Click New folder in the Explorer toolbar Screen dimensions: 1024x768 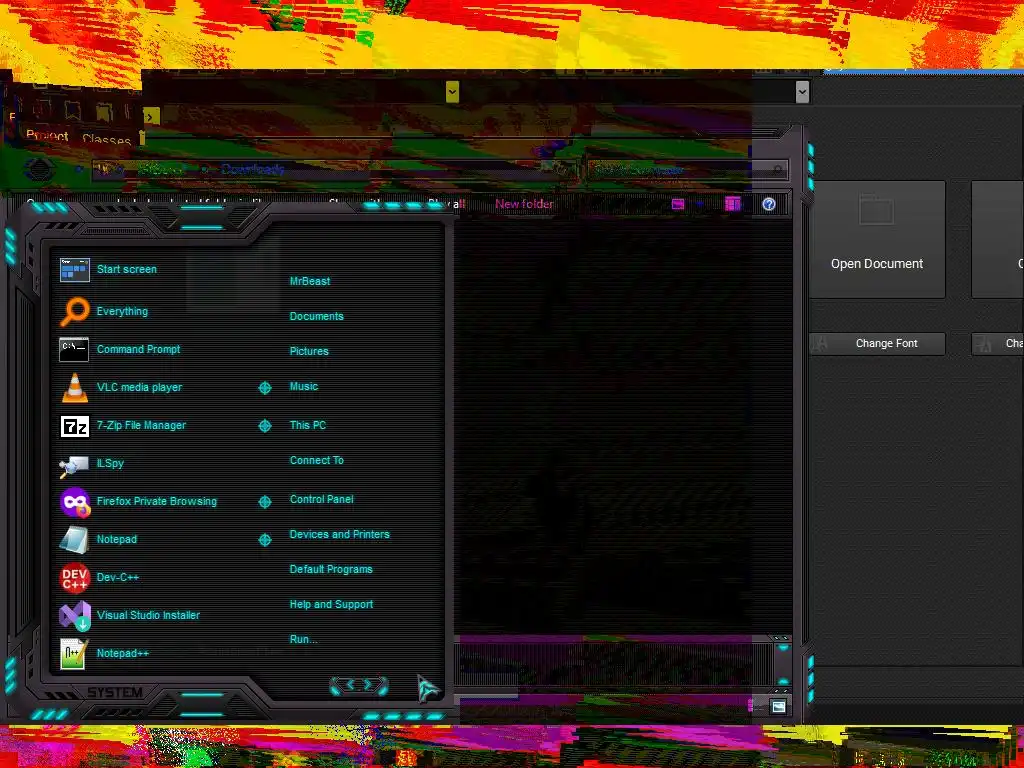pyautogui.click(x=524, y=204)
